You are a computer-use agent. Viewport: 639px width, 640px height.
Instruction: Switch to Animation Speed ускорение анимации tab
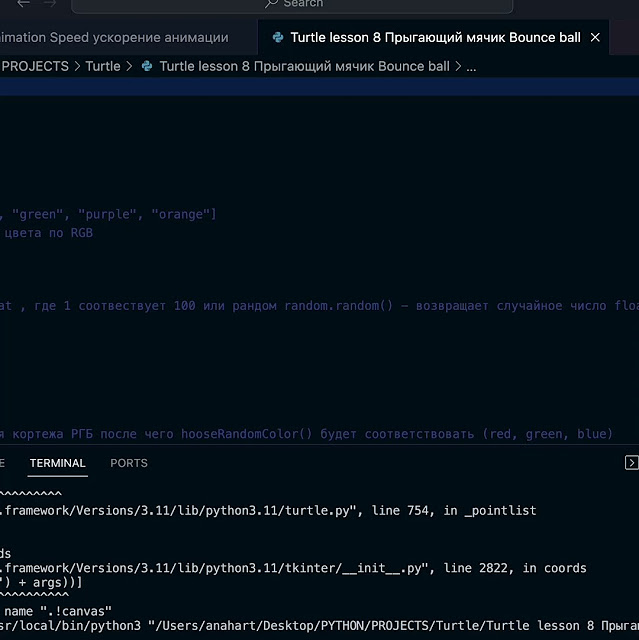(x=114, y=38)
